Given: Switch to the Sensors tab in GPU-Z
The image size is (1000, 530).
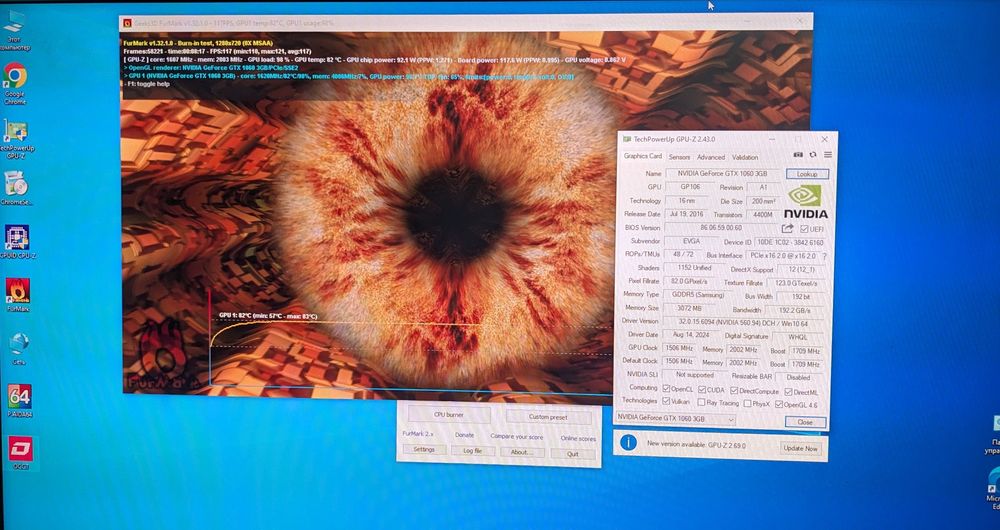Looking at the screenshot, I should click(x=679, y=157).
